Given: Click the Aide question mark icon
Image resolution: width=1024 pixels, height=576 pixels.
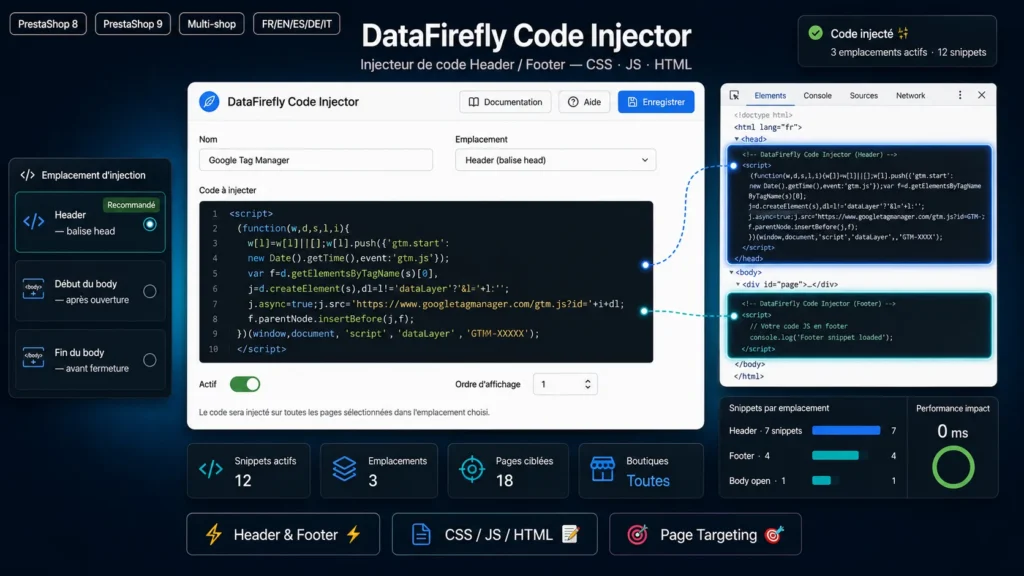Looking at the screenshot, I should point(573,102).
